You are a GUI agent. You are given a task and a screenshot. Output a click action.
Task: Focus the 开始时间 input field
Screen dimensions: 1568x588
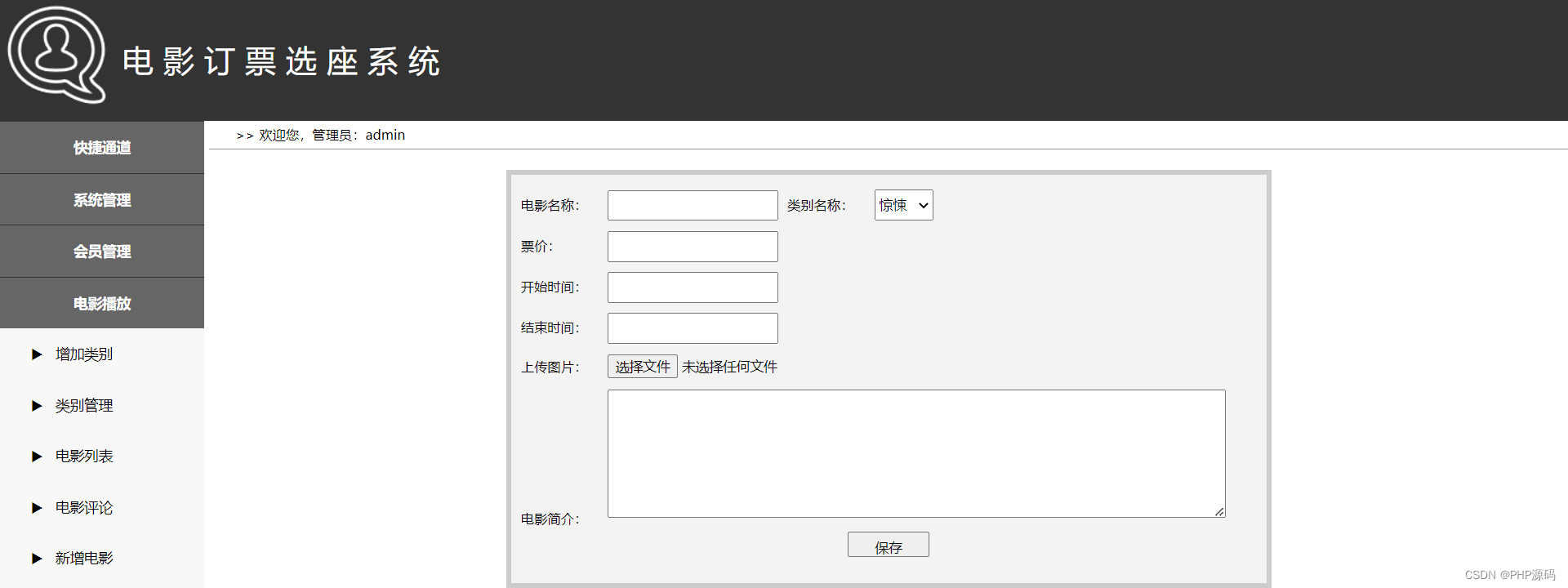tap(693, 287)
